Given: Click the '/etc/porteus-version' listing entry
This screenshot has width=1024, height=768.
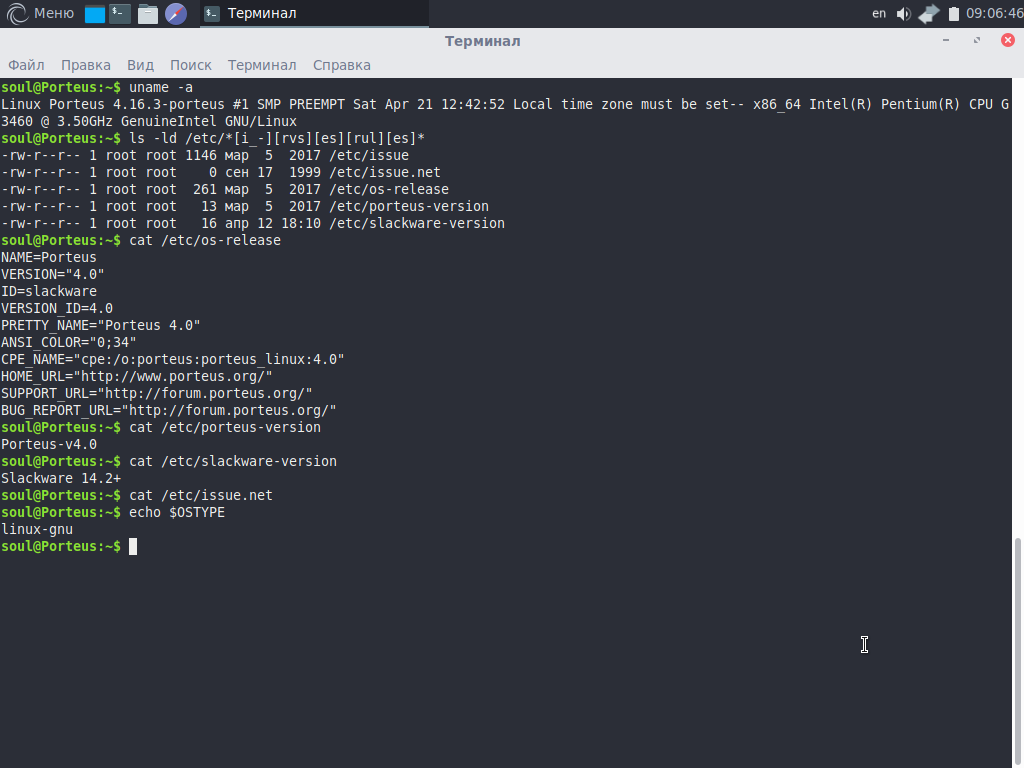Looking at the screenshot, I should pos(409,206).
